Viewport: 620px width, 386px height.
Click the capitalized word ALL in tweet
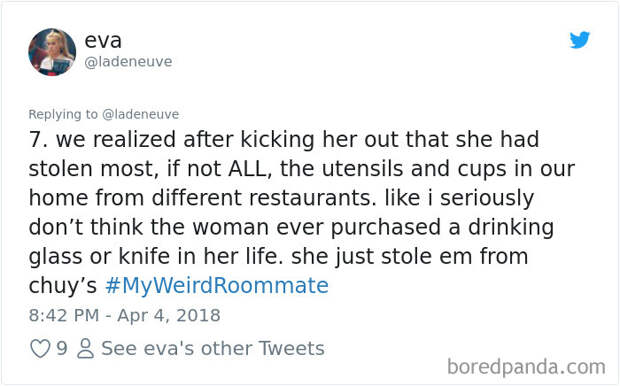pos(248,169)
